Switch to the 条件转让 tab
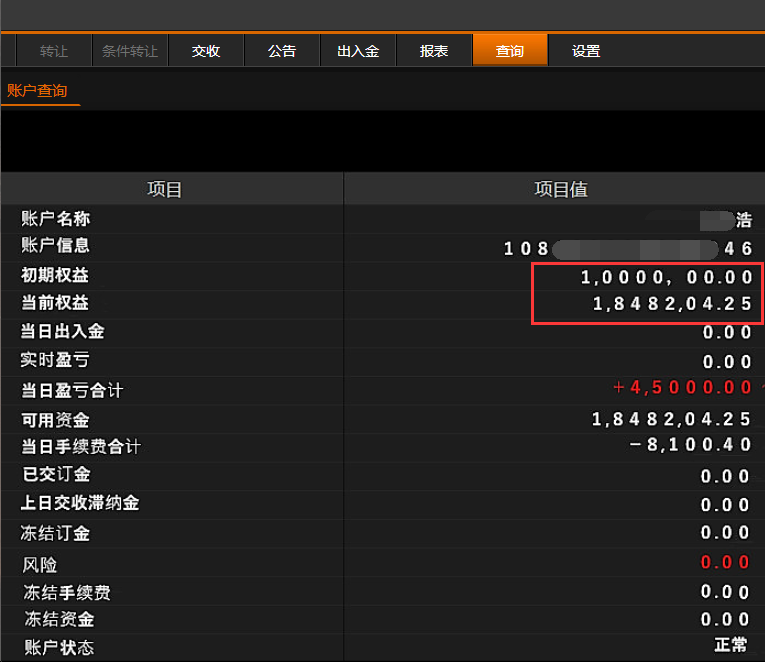 click(x=130, y=51)
